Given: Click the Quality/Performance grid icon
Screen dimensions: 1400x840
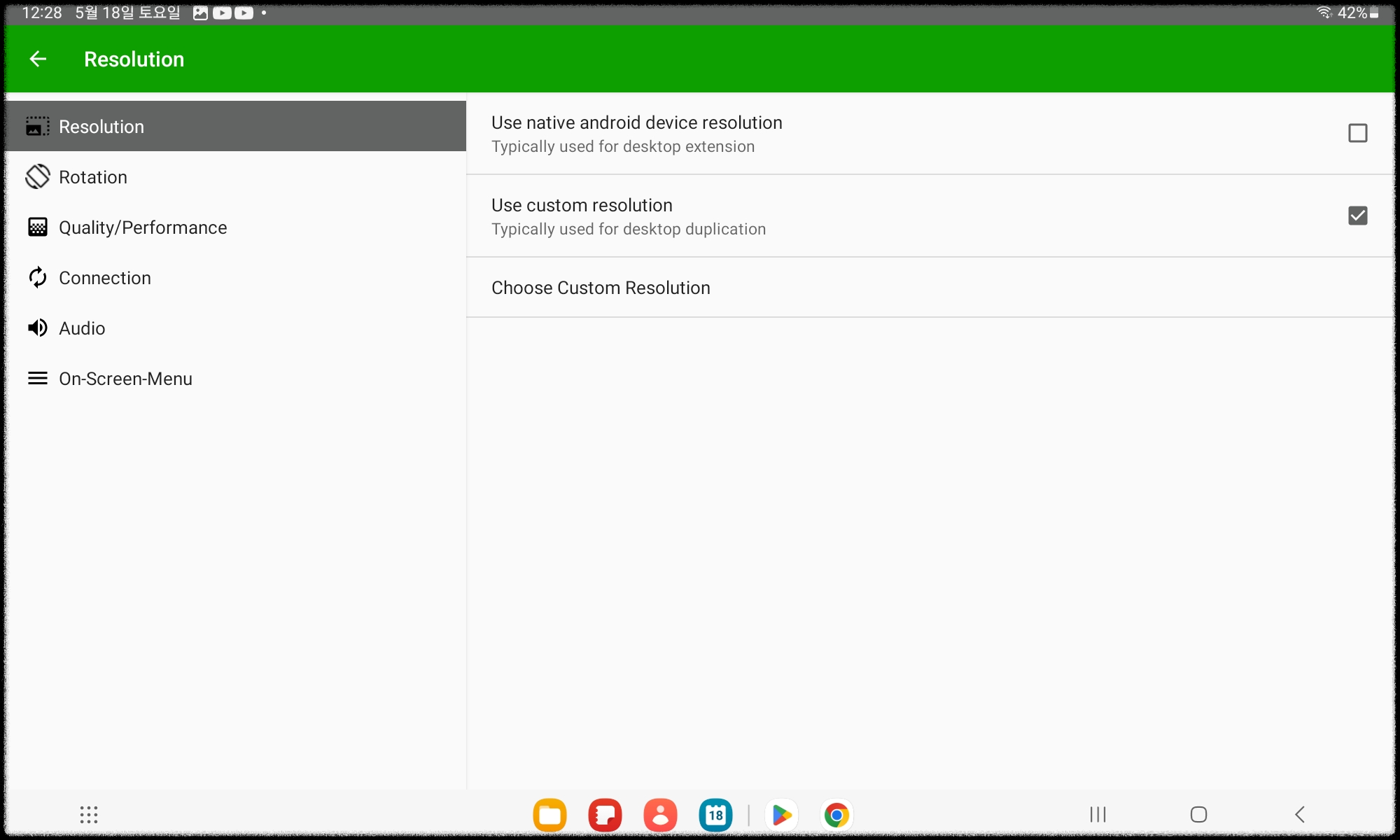Looking at the screenshot, I should coord(38,227).
